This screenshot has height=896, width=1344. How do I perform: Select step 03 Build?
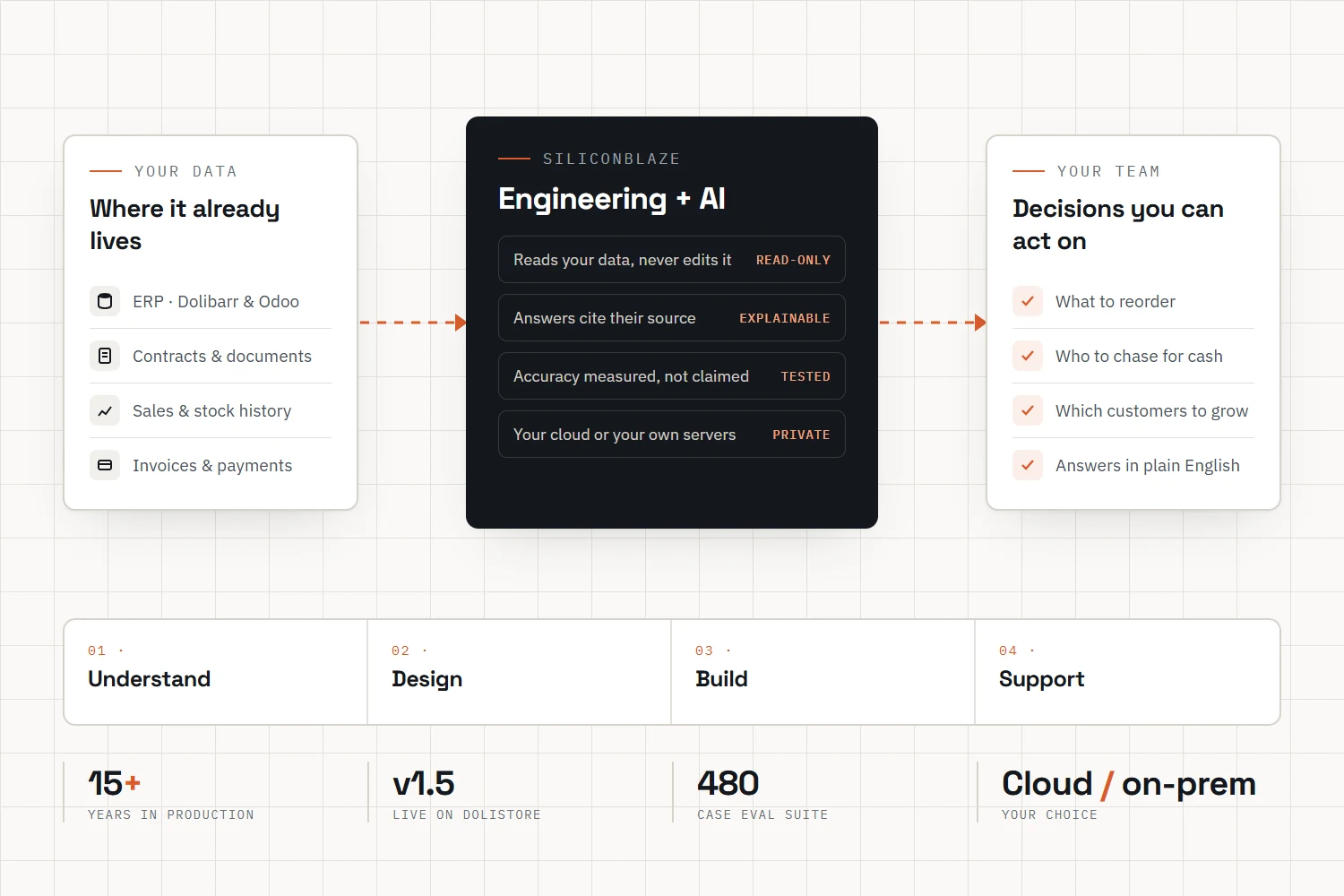point(823,672)
